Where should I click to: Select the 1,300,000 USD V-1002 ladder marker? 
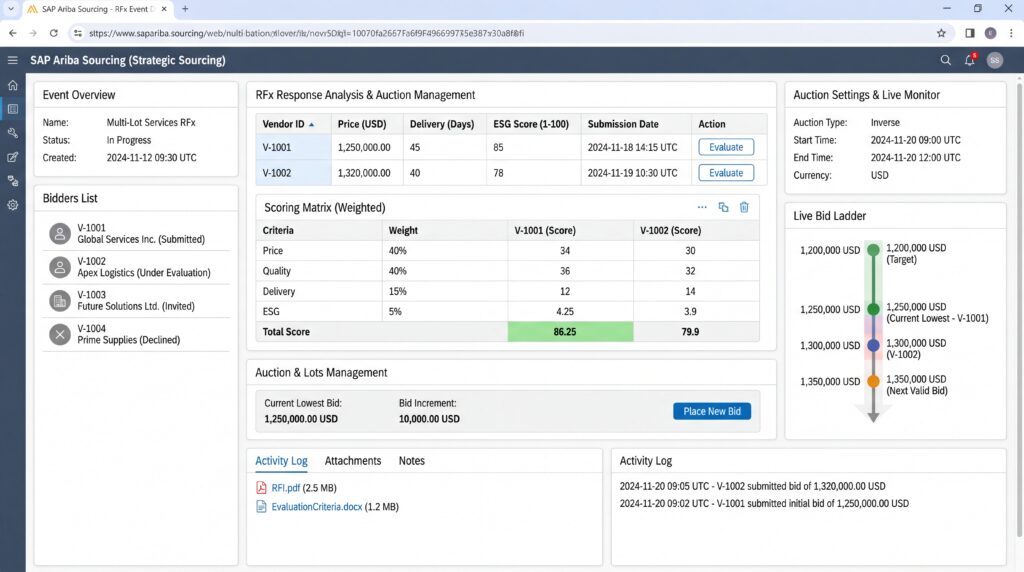(873, 345)
